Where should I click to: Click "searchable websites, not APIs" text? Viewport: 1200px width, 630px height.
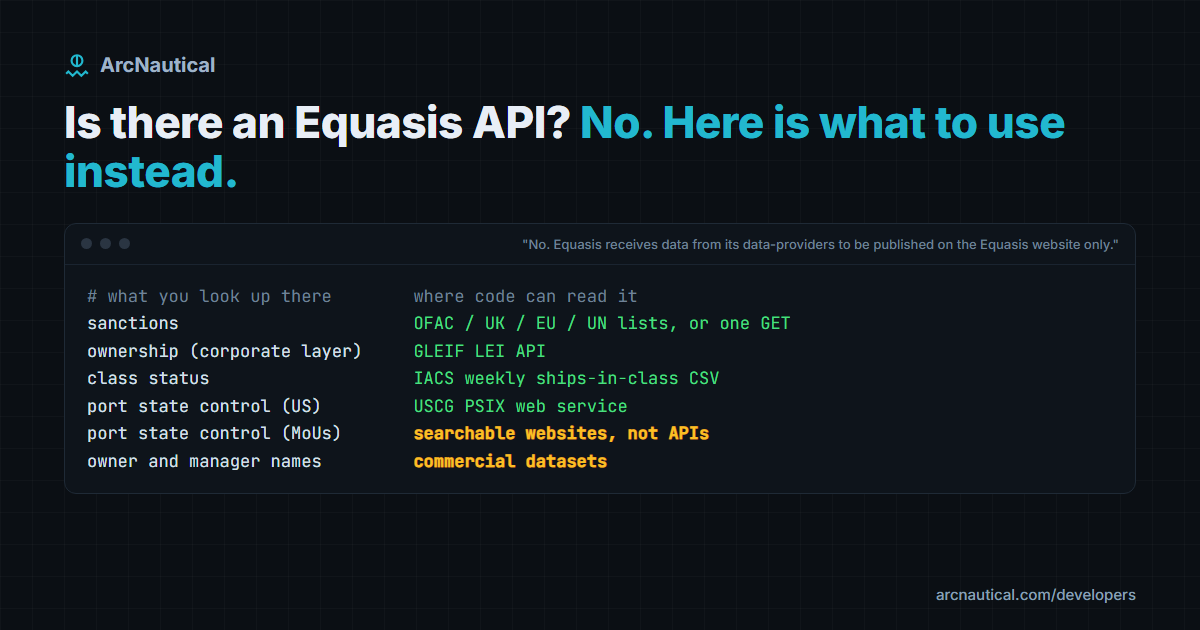point(561,434)
